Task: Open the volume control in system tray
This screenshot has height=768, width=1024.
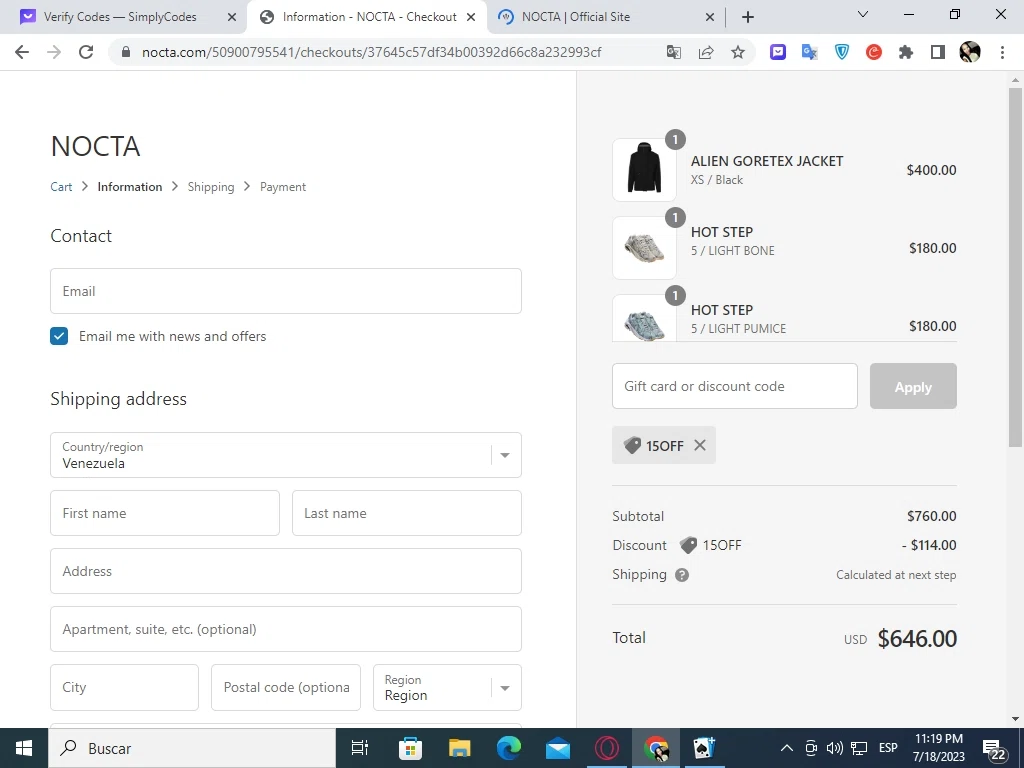Action: coord(835,748)
